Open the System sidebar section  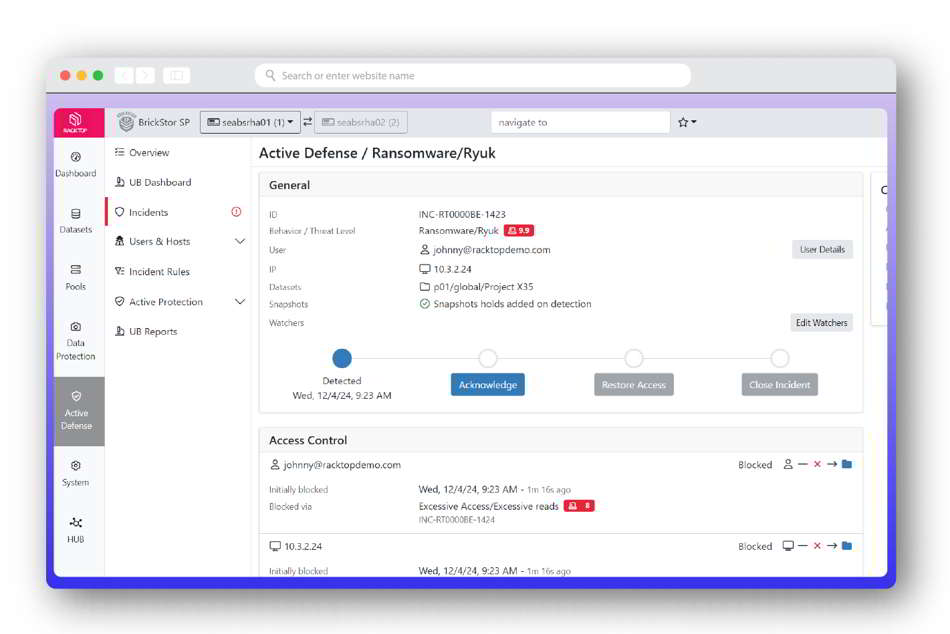click(x=76, y=473)
